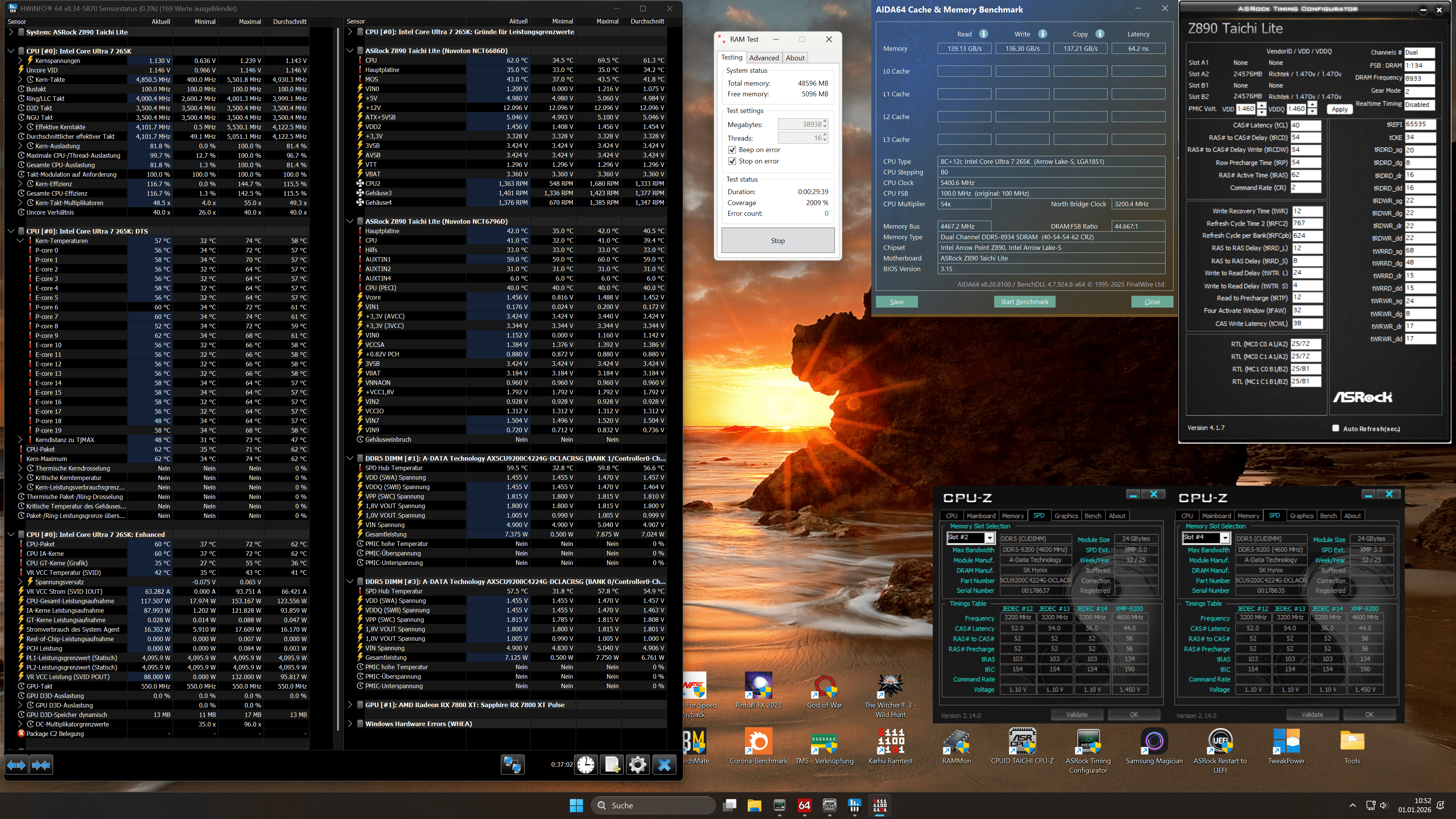Click AIDA64 Copy info icon
The width and height of the screenshot is (1456, 819).
[x=1100, y=34]
